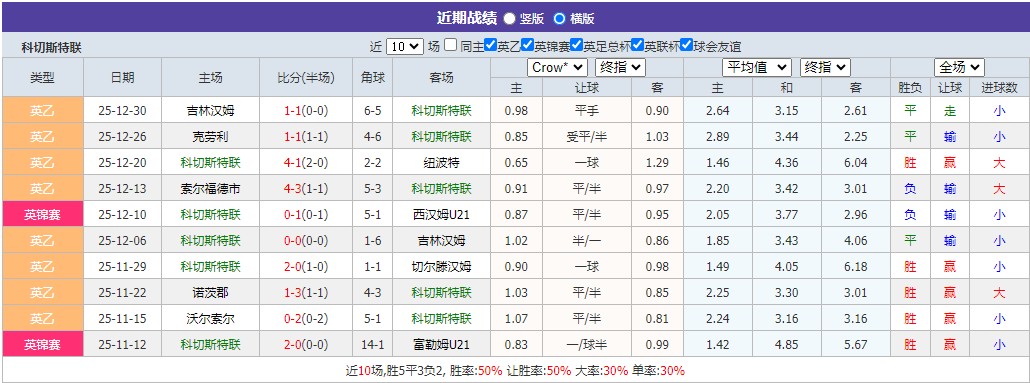1030x383 pixels.
Task: Click the 比分(半场) column header
Action: click(306, 78)
